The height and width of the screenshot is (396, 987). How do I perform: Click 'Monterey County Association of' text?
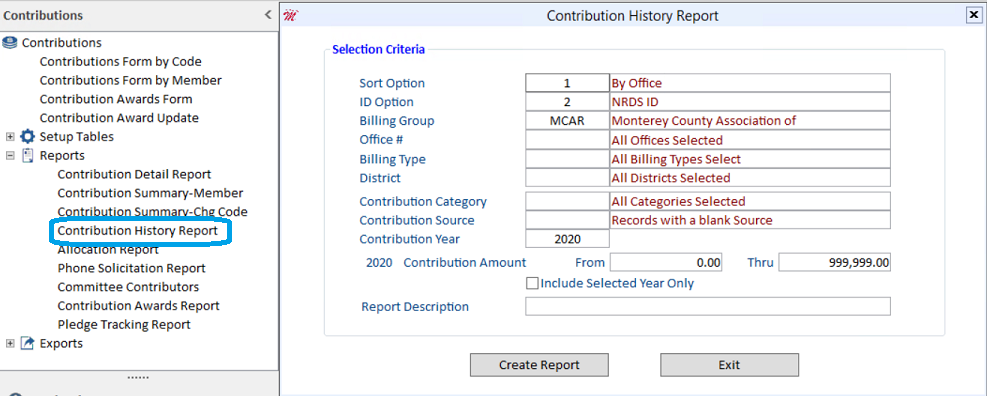pos(704,121)
